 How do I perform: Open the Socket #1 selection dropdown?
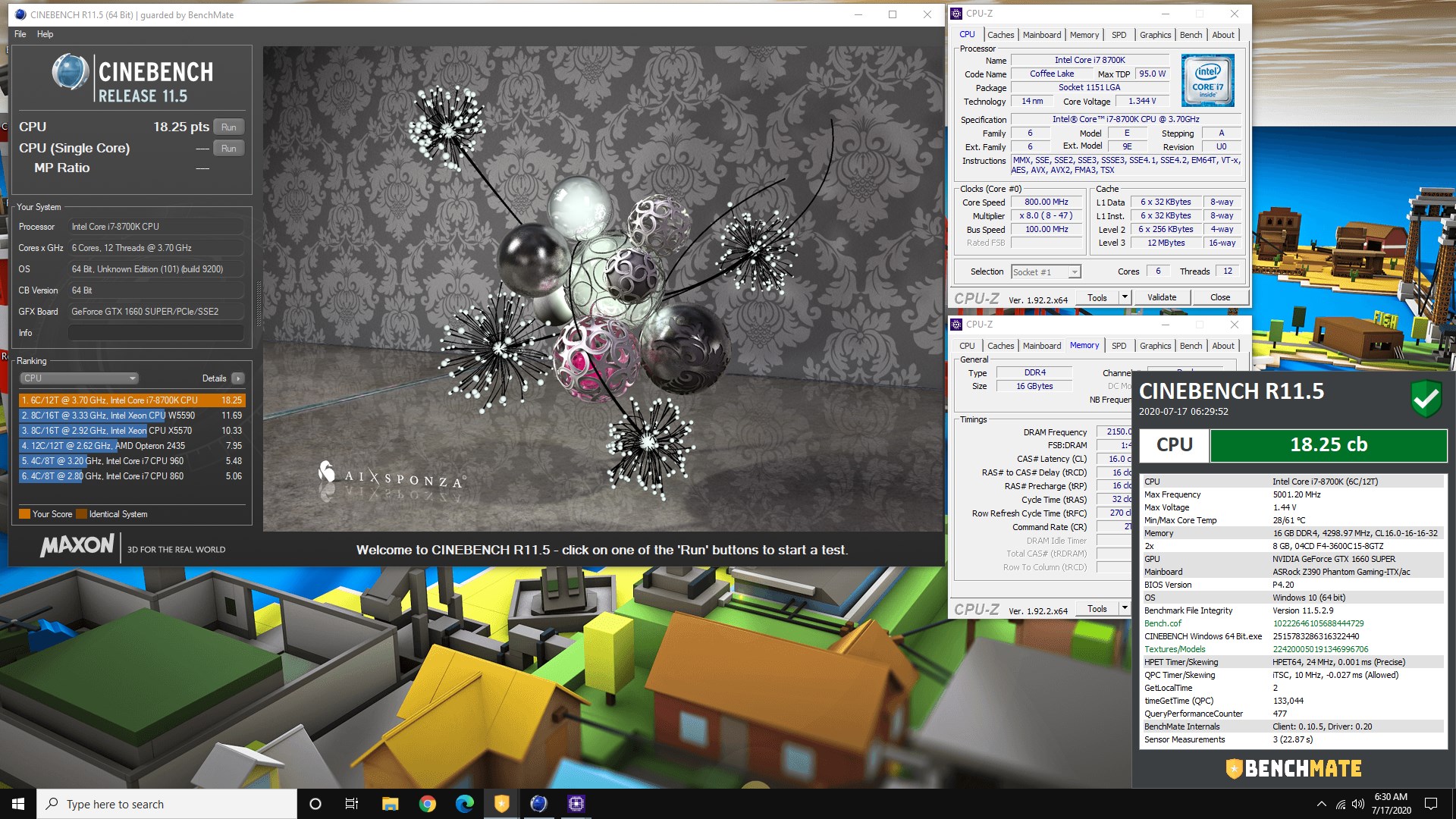pos(1046,272)
